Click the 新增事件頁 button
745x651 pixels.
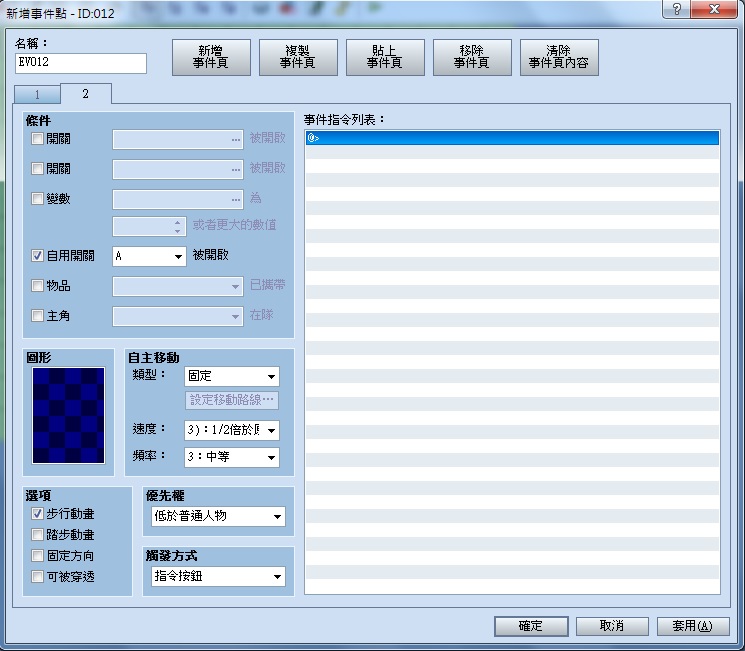[x=211, y=57]
